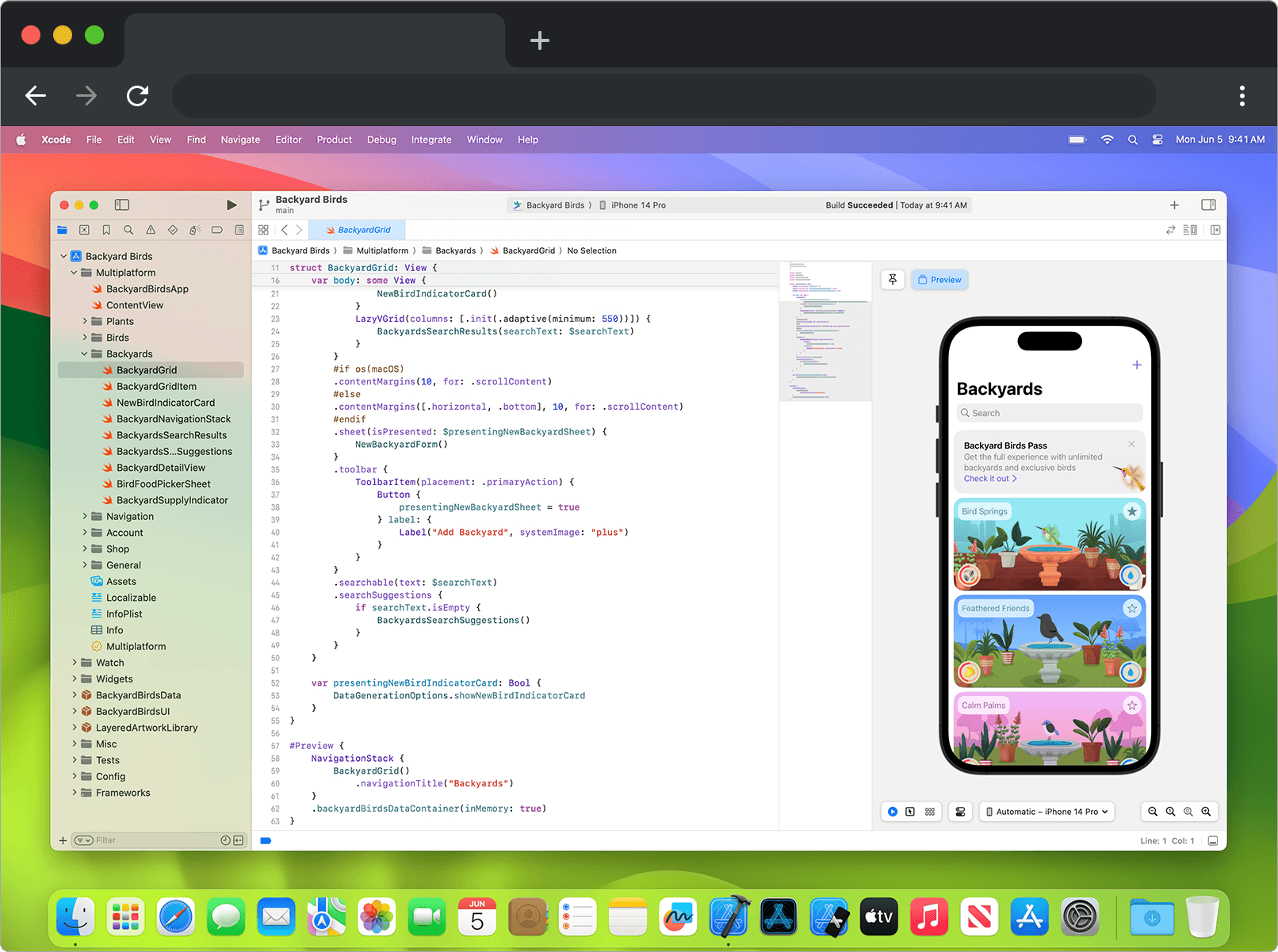The image size is (1278, 952).
Task: Click the Preview button in canvas
Action: pos(939,280)
